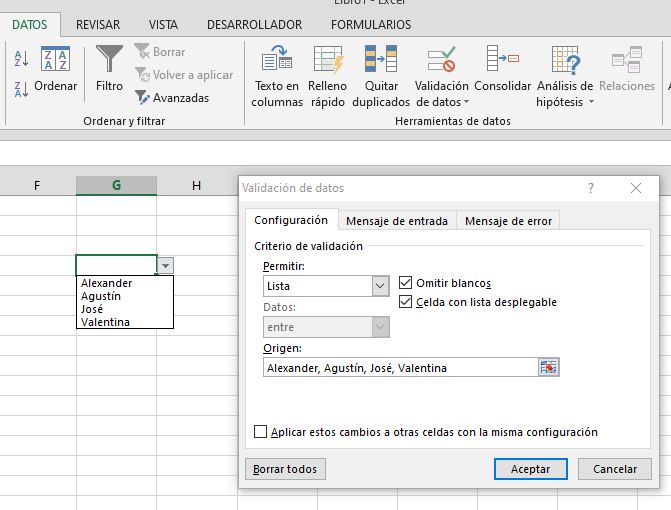Click Origen range selector collapse icon

pyautogui.click(x=549, y=368)
